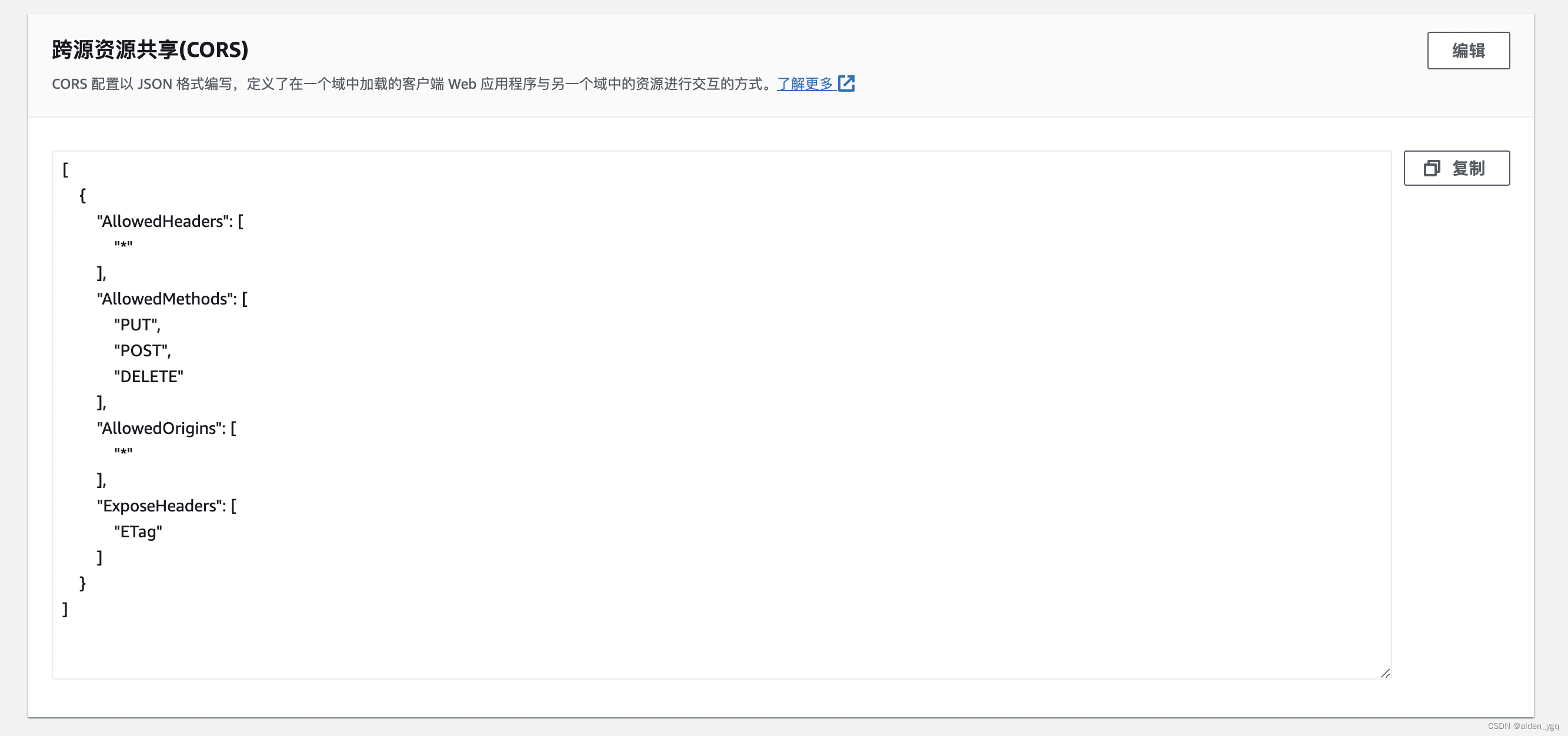Click the "AllowedHeaders": [ line

point(170,222)
